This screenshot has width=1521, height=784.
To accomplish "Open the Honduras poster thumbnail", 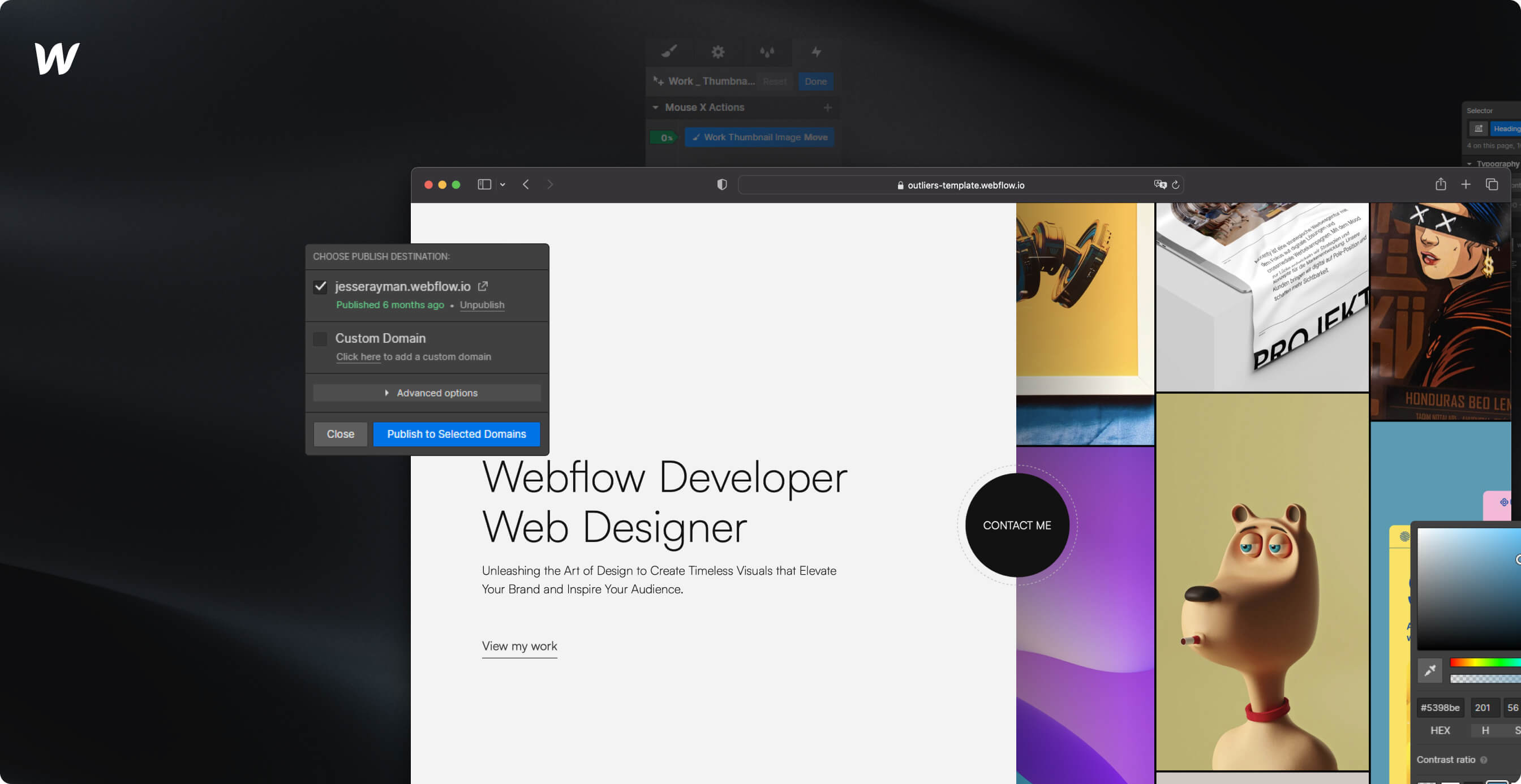I will 1440,311.
